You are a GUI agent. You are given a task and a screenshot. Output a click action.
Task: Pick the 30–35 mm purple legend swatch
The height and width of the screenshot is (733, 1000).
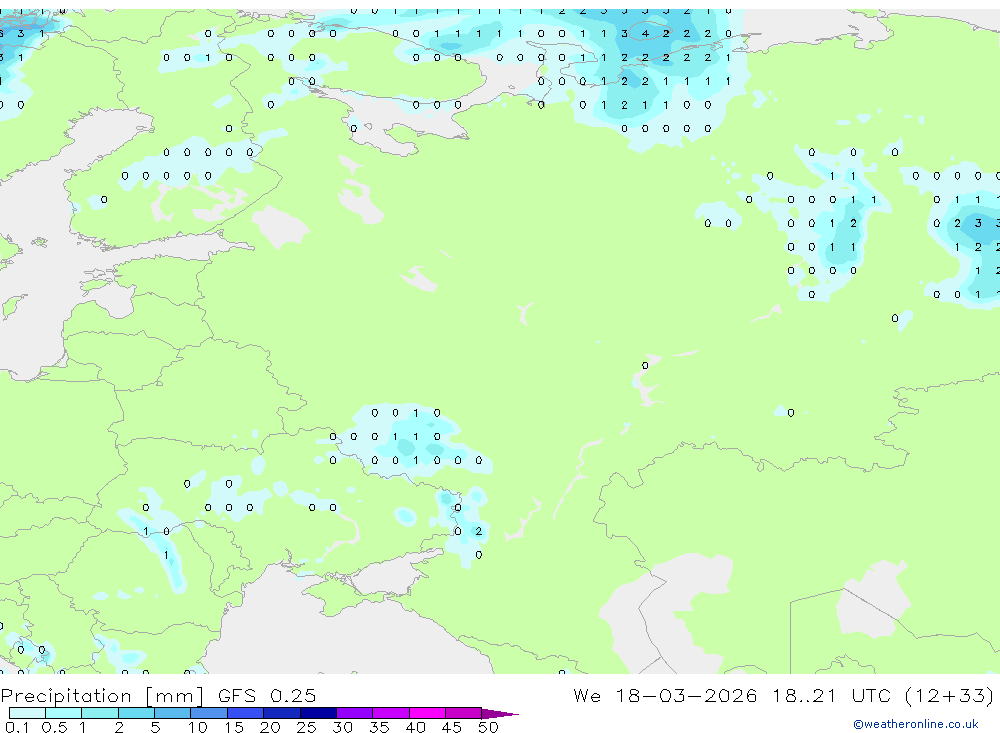(x=355, y=713)
